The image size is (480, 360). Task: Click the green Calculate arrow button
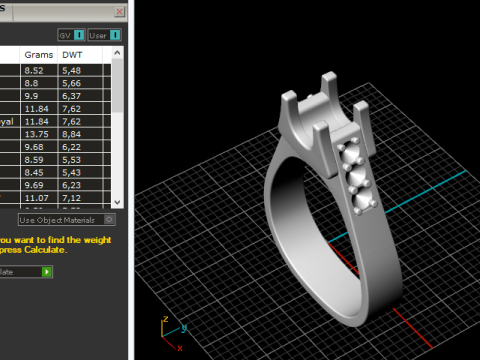click(47, 272)
